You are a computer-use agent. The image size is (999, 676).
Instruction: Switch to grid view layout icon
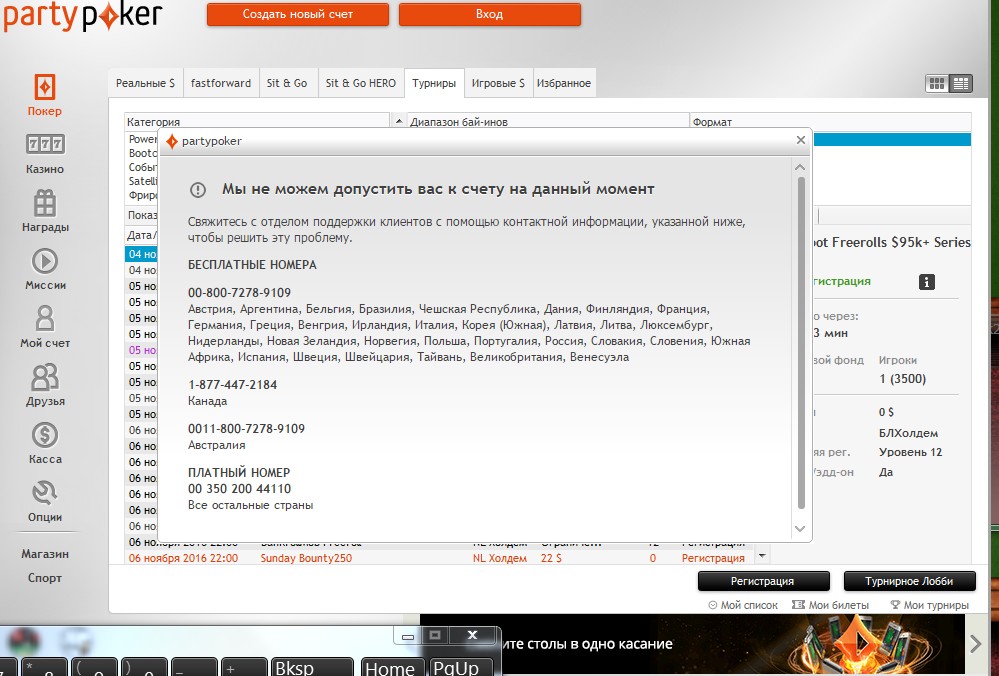coord(937,83)
